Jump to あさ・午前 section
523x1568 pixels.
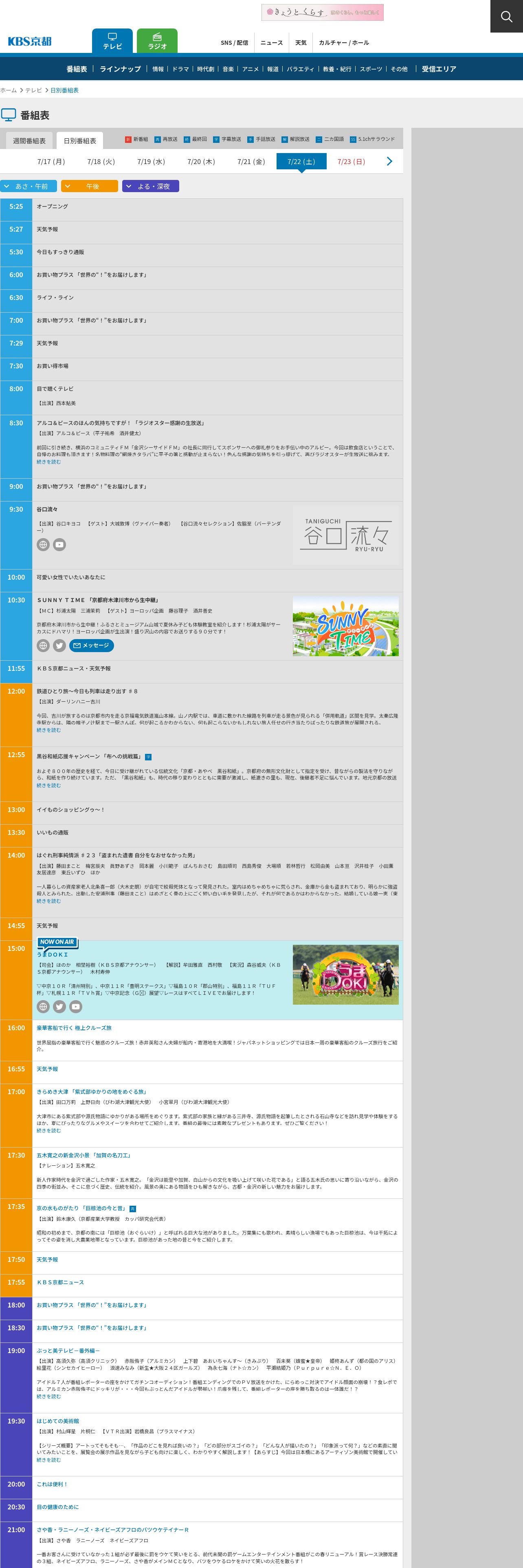[29, 186]
